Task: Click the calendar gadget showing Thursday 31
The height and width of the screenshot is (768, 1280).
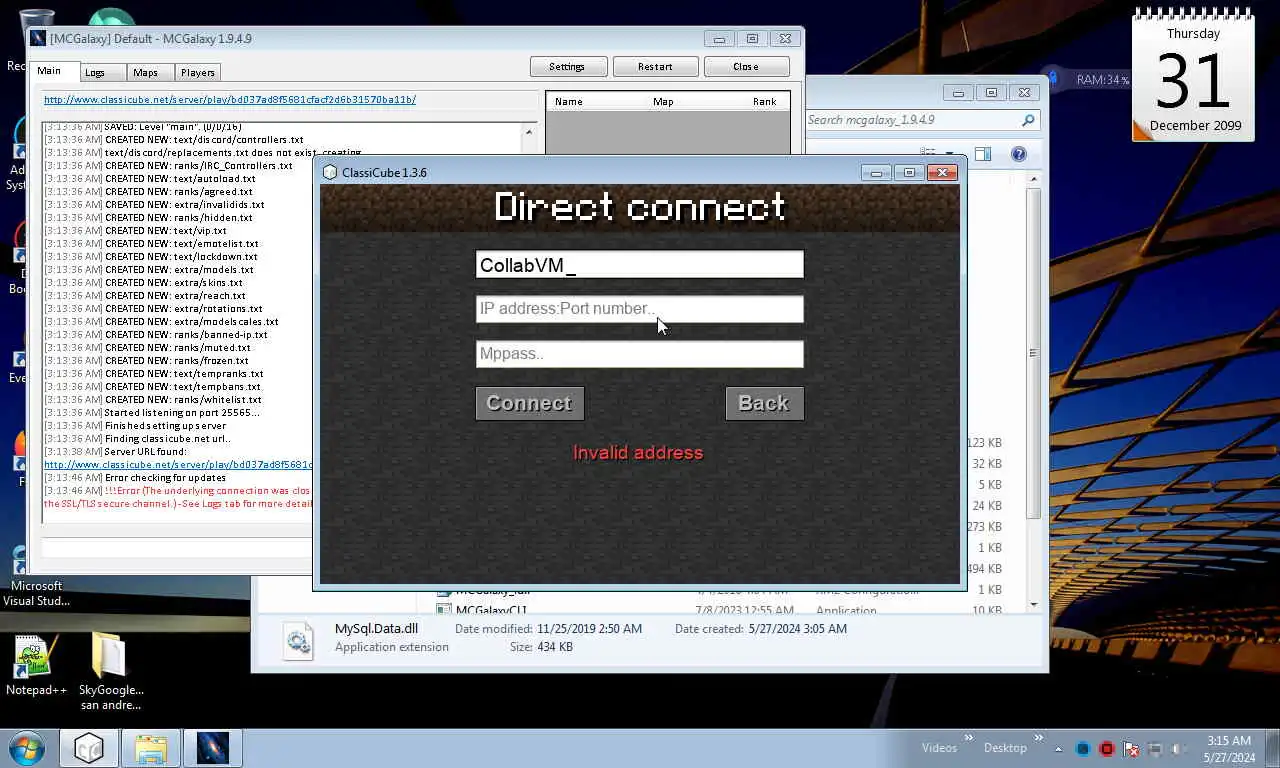Action: 1193,76
